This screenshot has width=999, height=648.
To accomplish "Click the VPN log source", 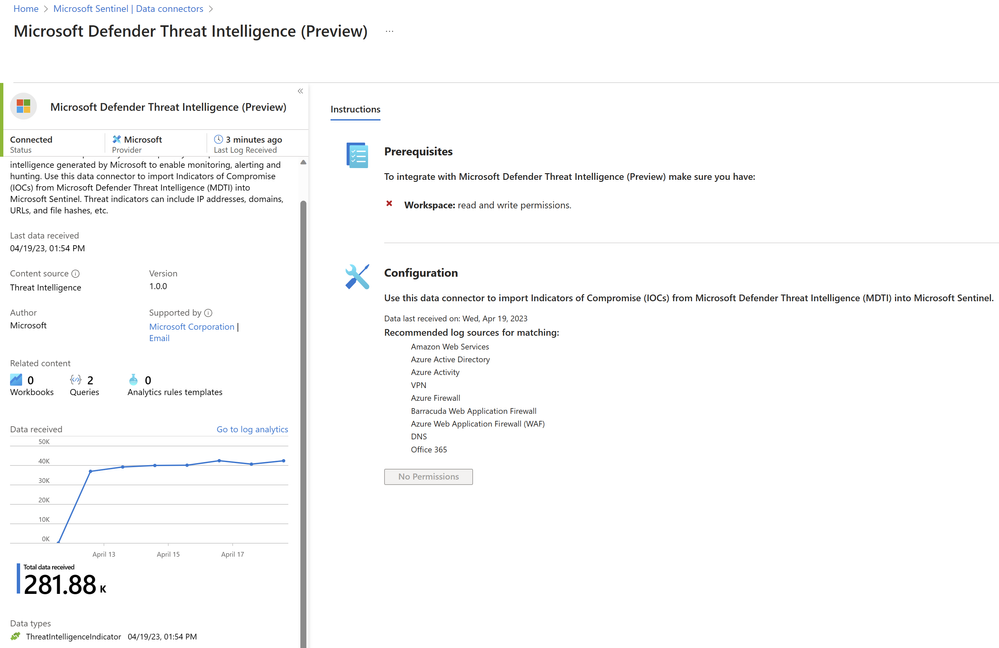I will pyautogui.click(x=419, y=385).
